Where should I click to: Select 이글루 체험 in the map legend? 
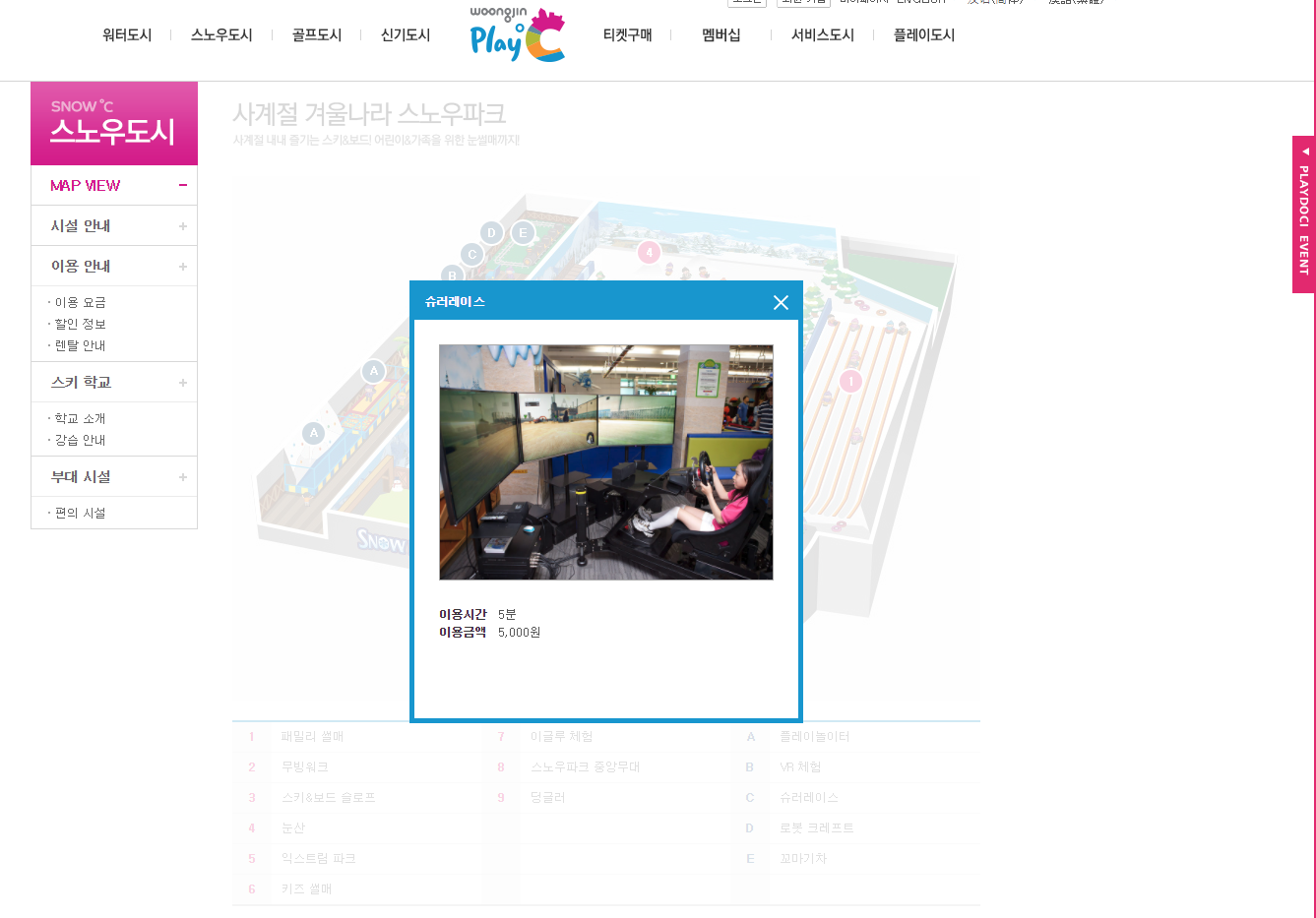pos(562,737)
